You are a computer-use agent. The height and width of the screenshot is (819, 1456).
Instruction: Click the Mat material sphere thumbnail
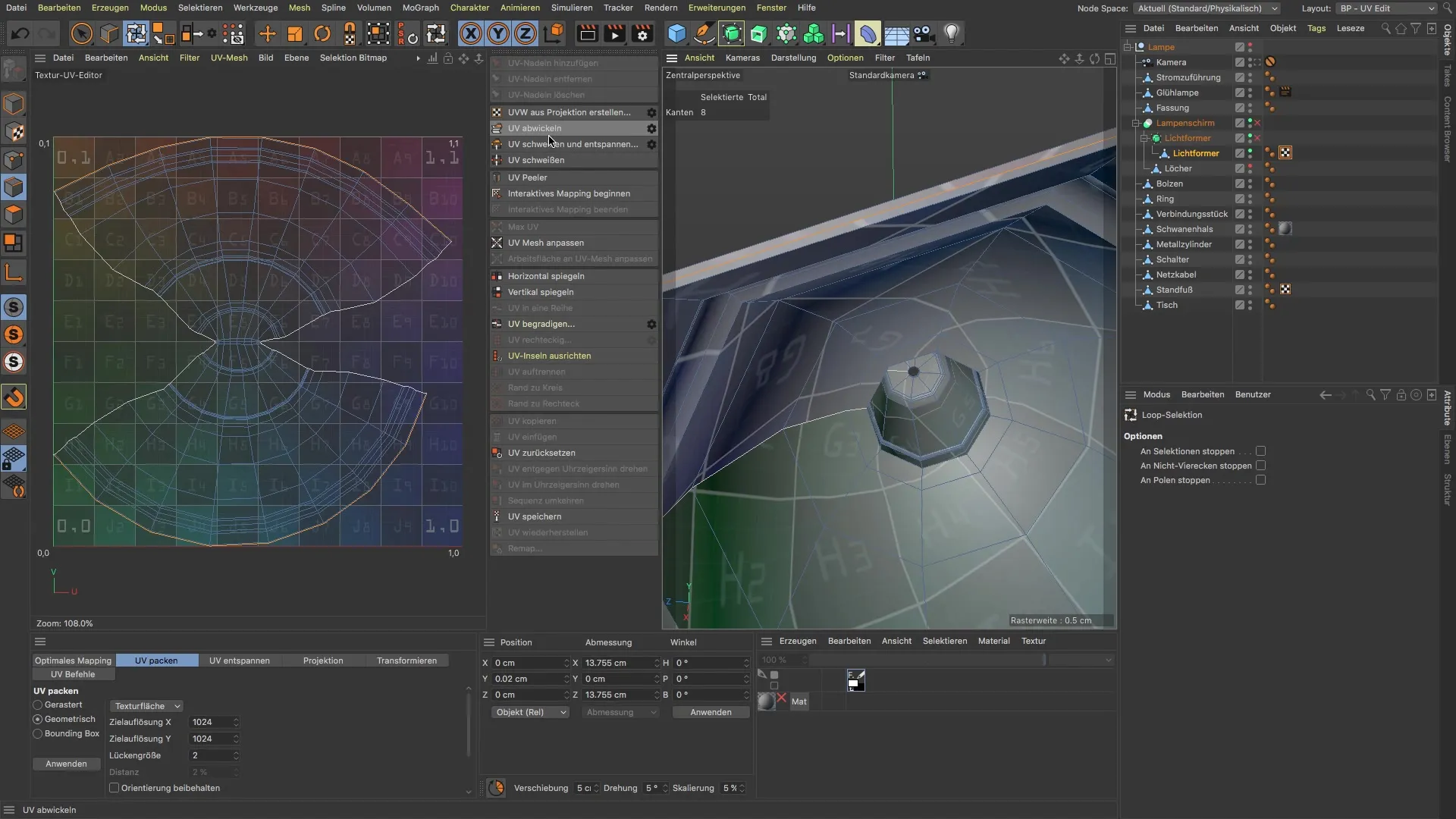click(x=766, y=701)
